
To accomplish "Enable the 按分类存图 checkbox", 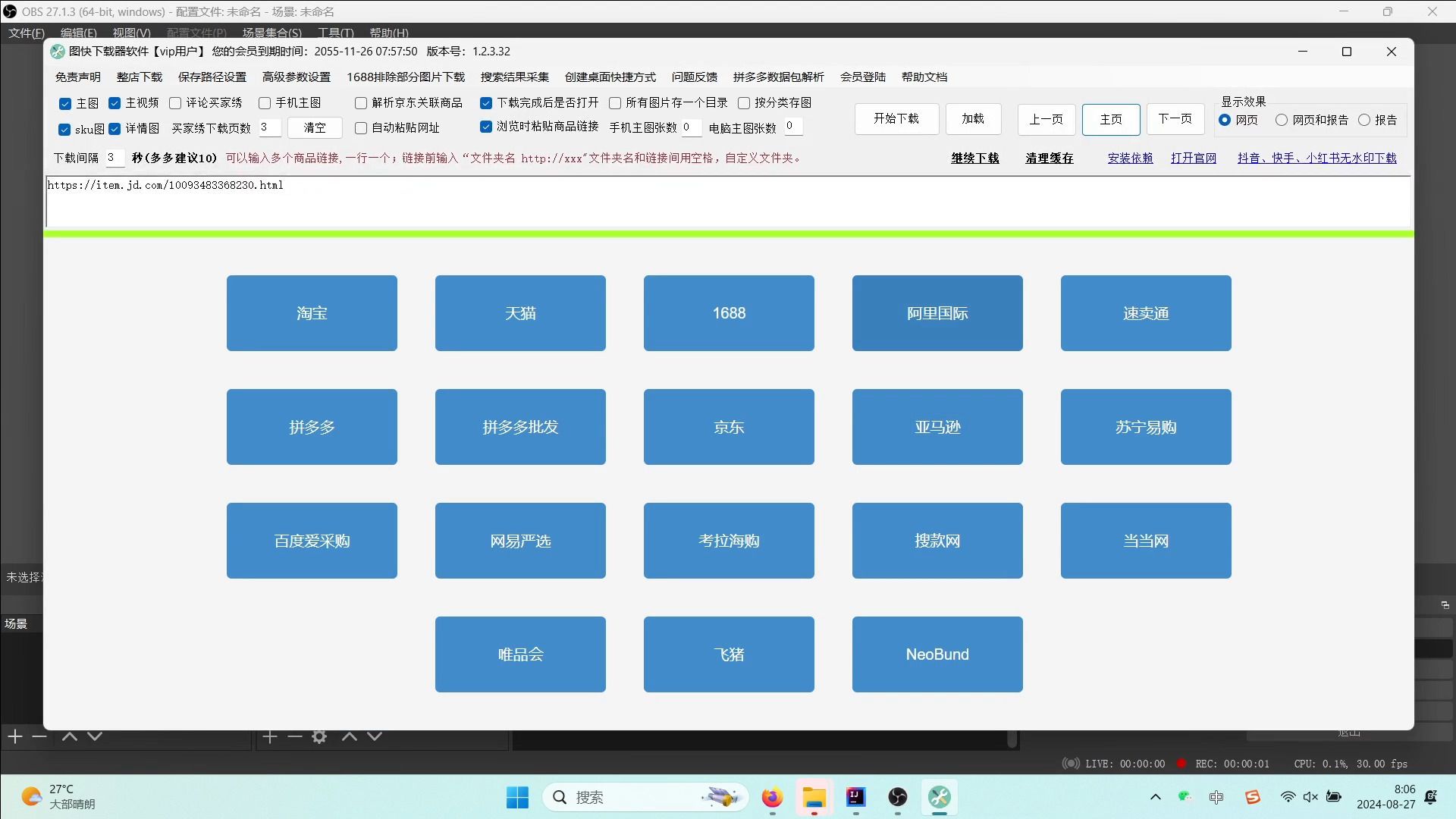I will 744,103.
